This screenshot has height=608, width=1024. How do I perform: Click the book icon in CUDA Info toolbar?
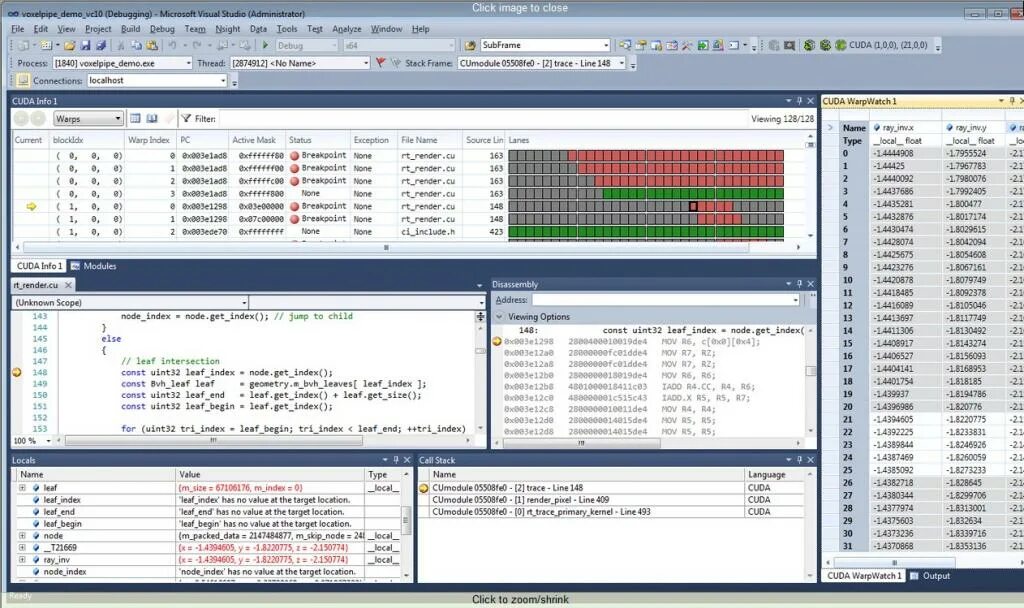tap(152, 118)
